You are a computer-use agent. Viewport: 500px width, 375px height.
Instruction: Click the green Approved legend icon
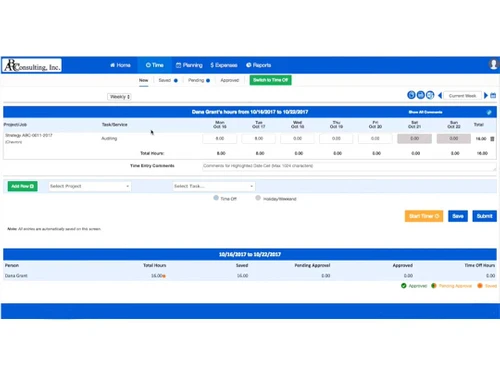coord(404,286)
